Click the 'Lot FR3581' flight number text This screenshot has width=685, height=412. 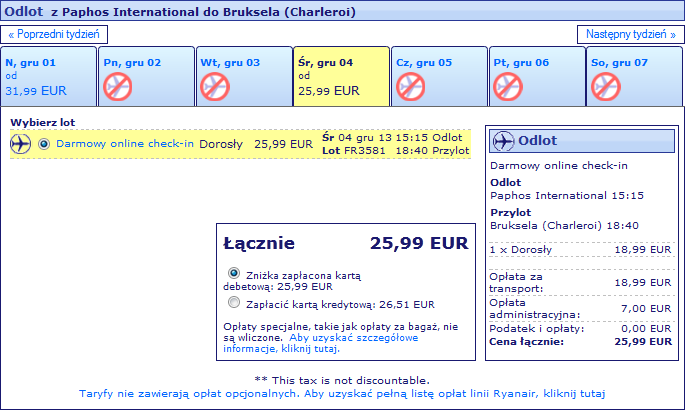tap(354, 151)
